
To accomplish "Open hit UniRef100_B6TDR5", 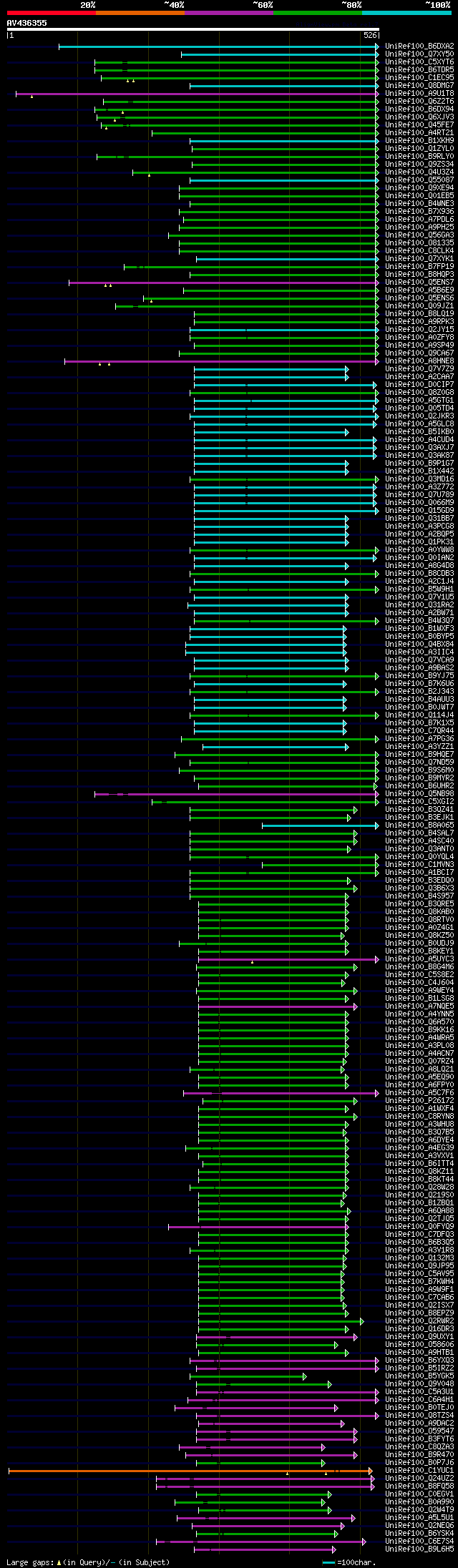I will coord(419,70).
